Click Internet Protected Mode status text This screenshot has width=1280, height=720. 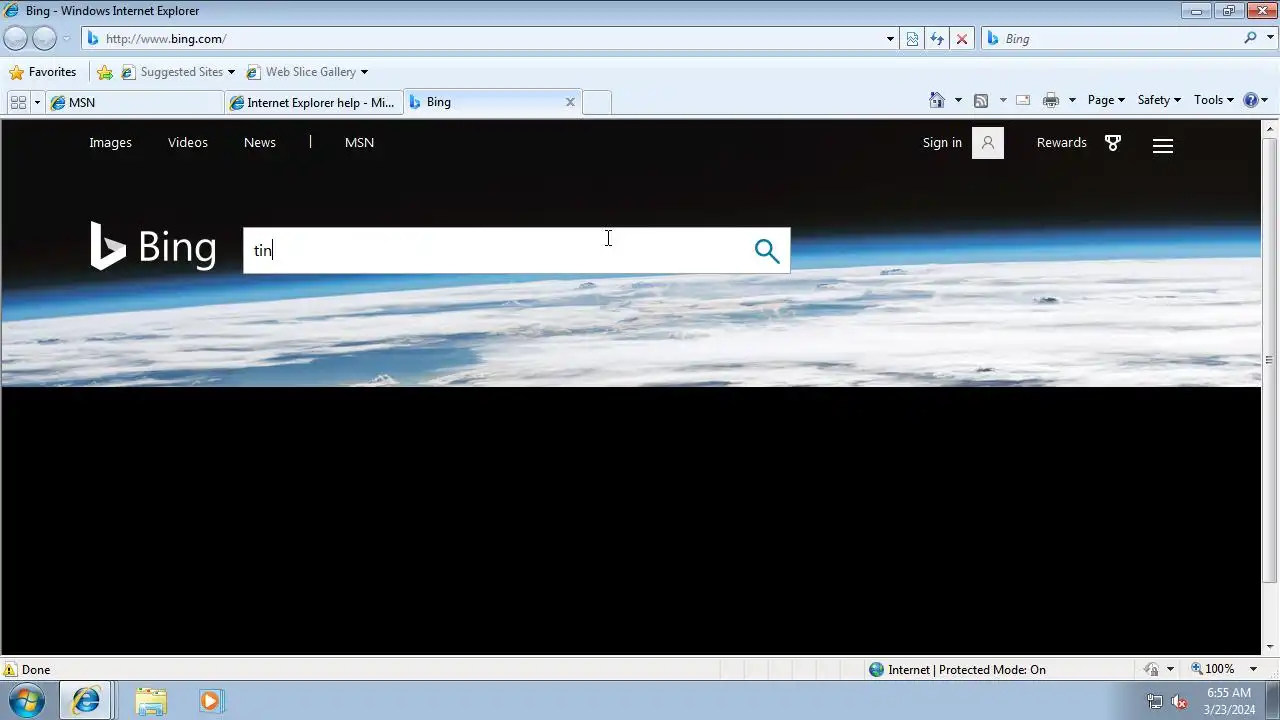(x=967, y=670)
